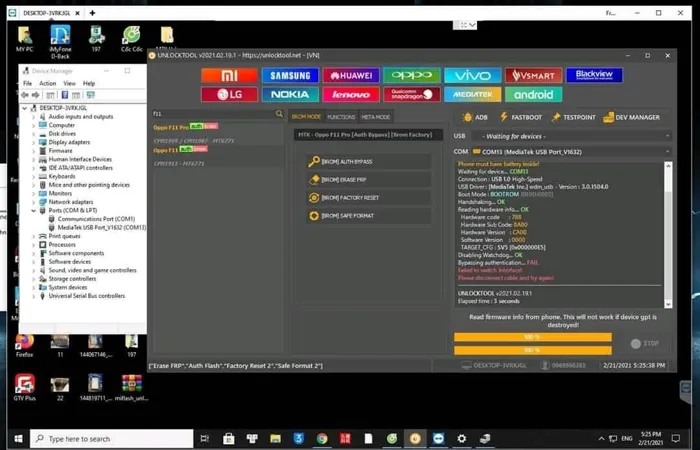Click Device Manager forward arrow toolbar icon
The image size is (700, 450).
(36, 95)
